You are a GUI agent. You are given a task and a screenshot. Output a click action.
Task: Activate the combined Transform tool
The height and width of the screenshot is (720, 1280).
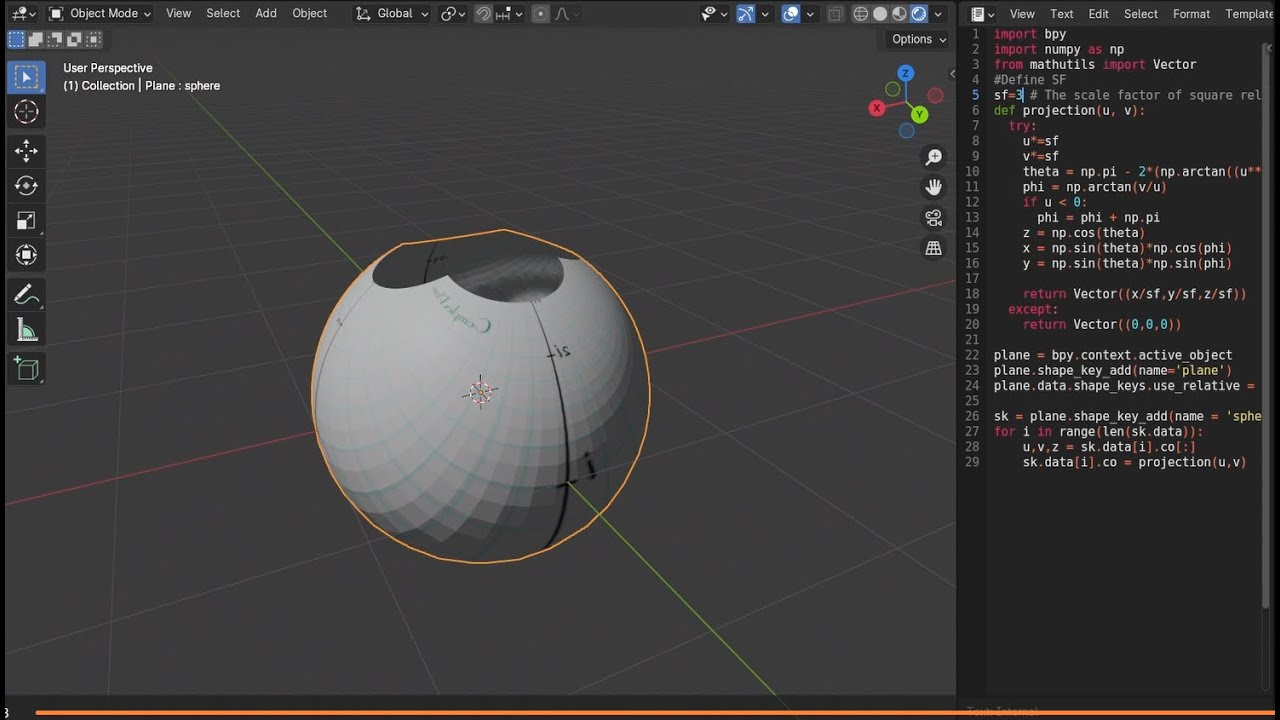(27, 255)
